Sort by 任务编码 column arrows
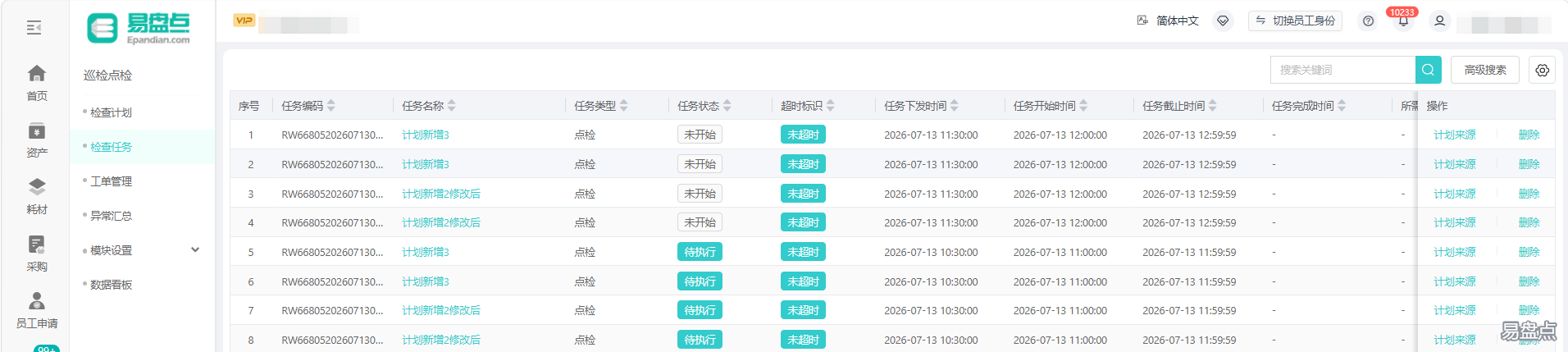The image size is (1568, 352). [x=330, y=106]
